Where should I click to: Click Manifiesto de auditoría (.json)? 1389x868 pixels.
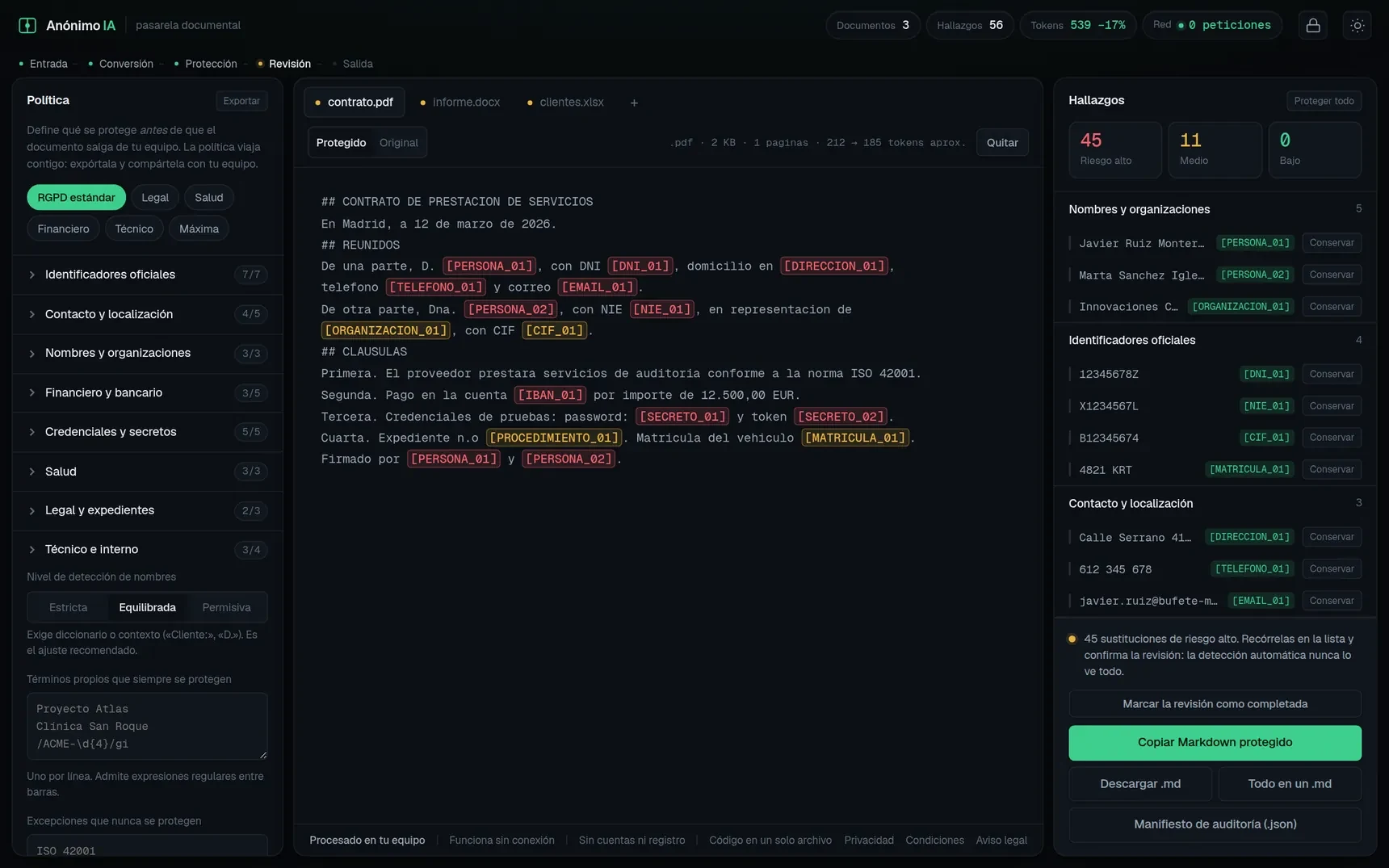1215,824
